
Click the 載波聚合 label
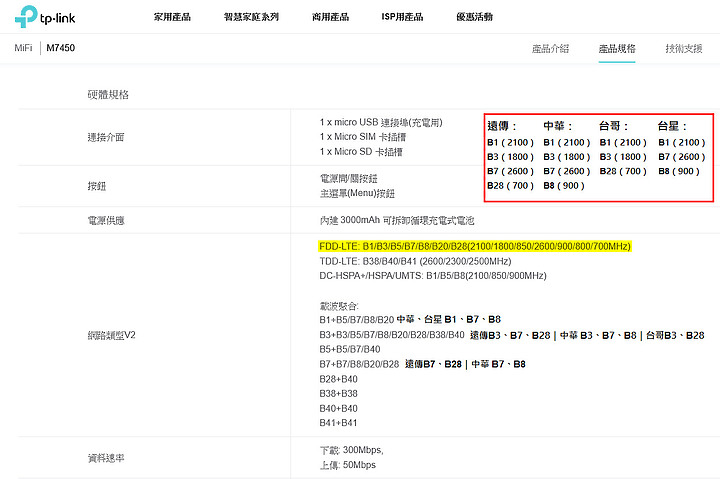click(339, 306)
